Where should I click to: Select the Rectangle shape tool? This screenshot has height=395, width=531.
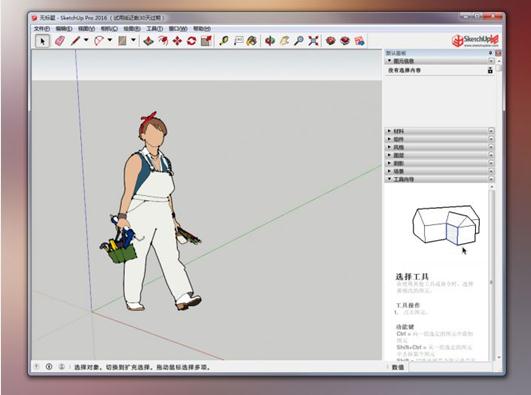pos(122,41)
